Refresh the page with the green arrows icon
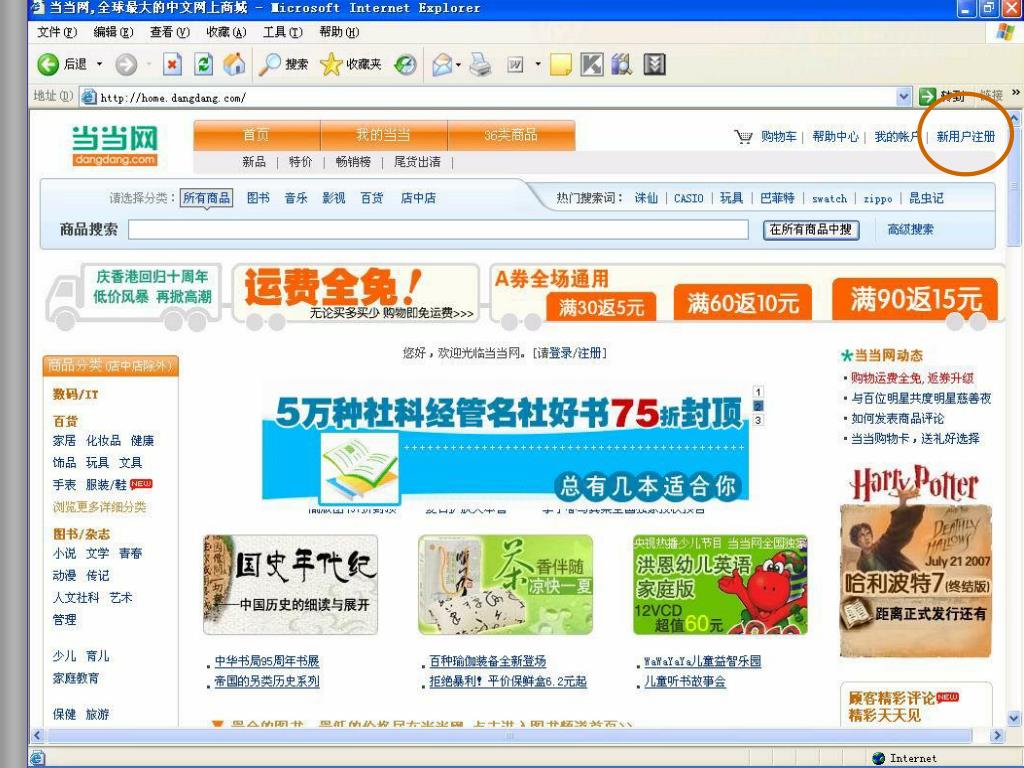1024x768 pixels. [204, 64]
